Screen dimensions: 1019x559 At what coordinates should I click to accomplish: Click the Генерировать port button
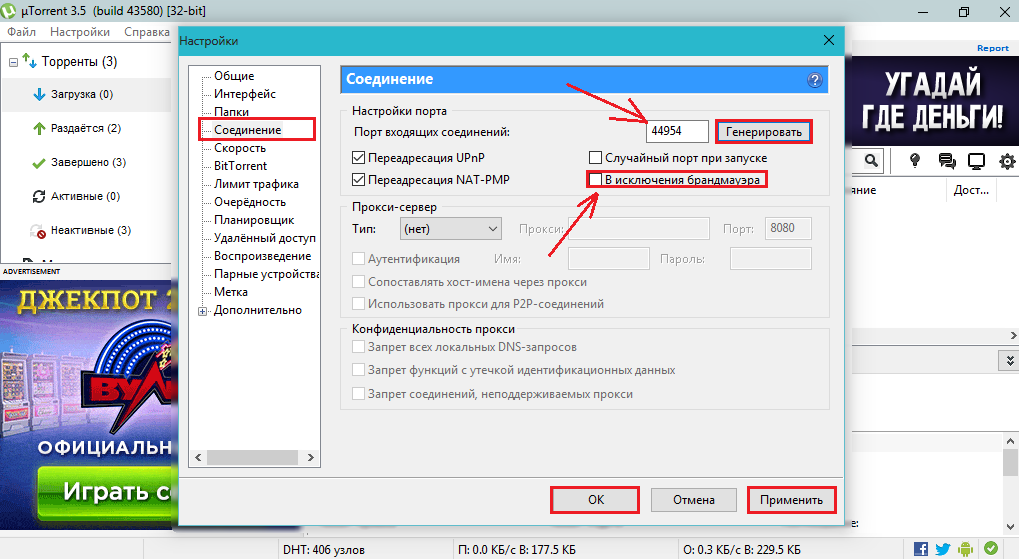(764, 132)
